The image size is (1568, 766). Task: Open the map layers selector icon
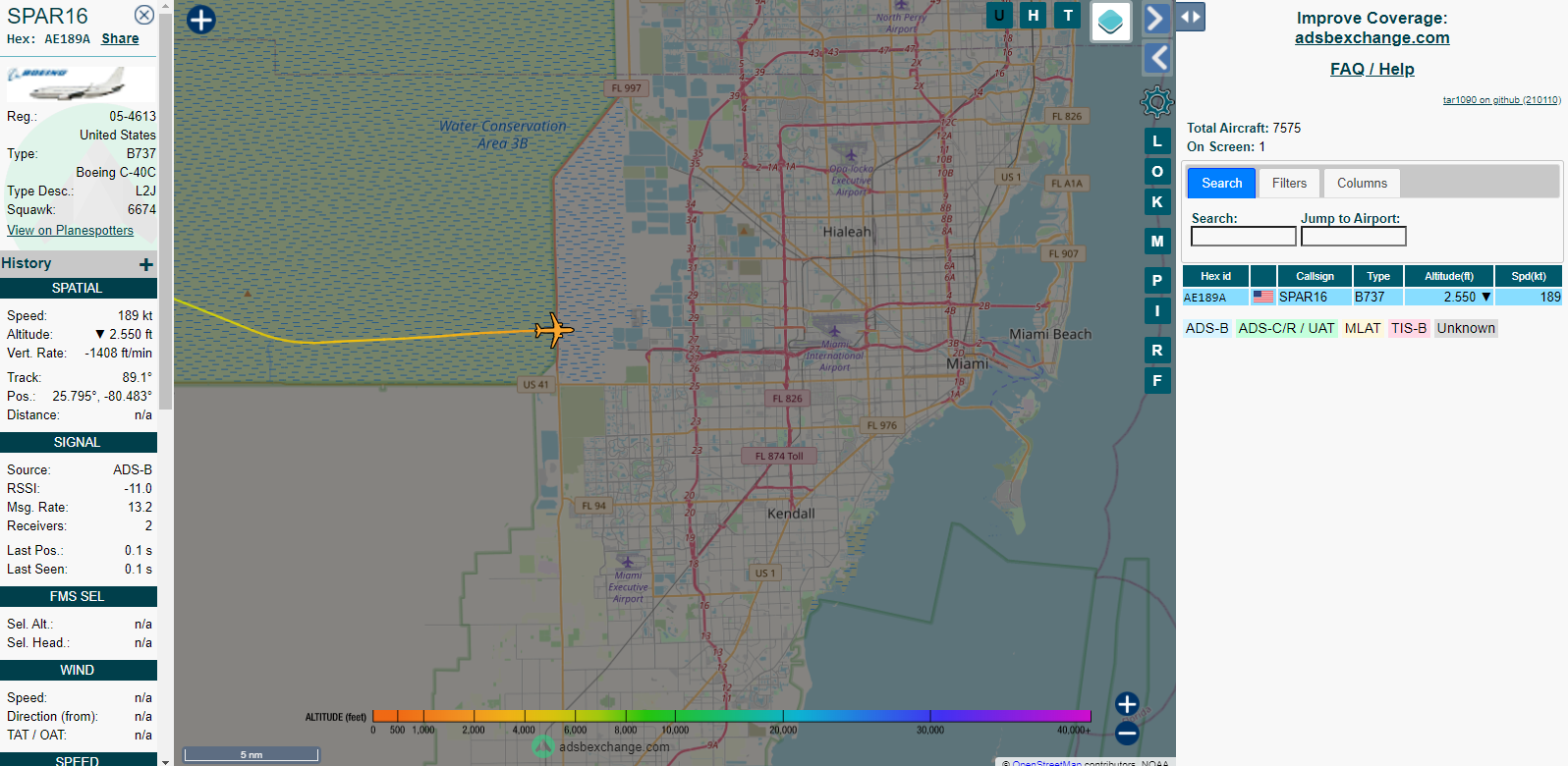1111,21
